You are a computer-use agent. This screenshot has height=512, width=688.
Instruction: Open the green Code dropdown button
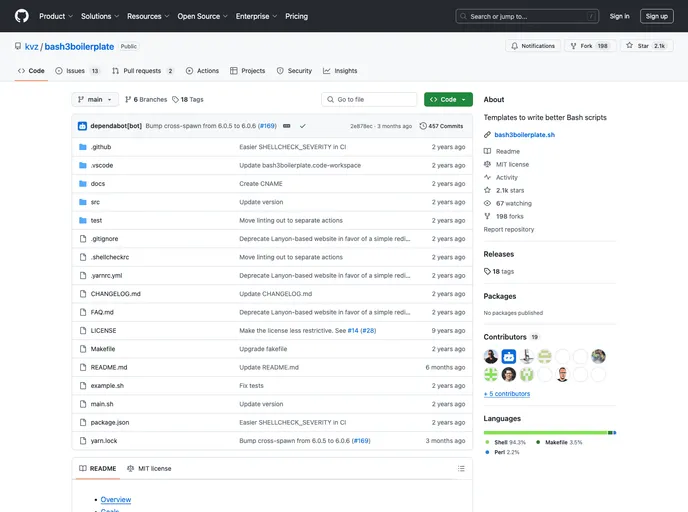(x=448, y=100)
